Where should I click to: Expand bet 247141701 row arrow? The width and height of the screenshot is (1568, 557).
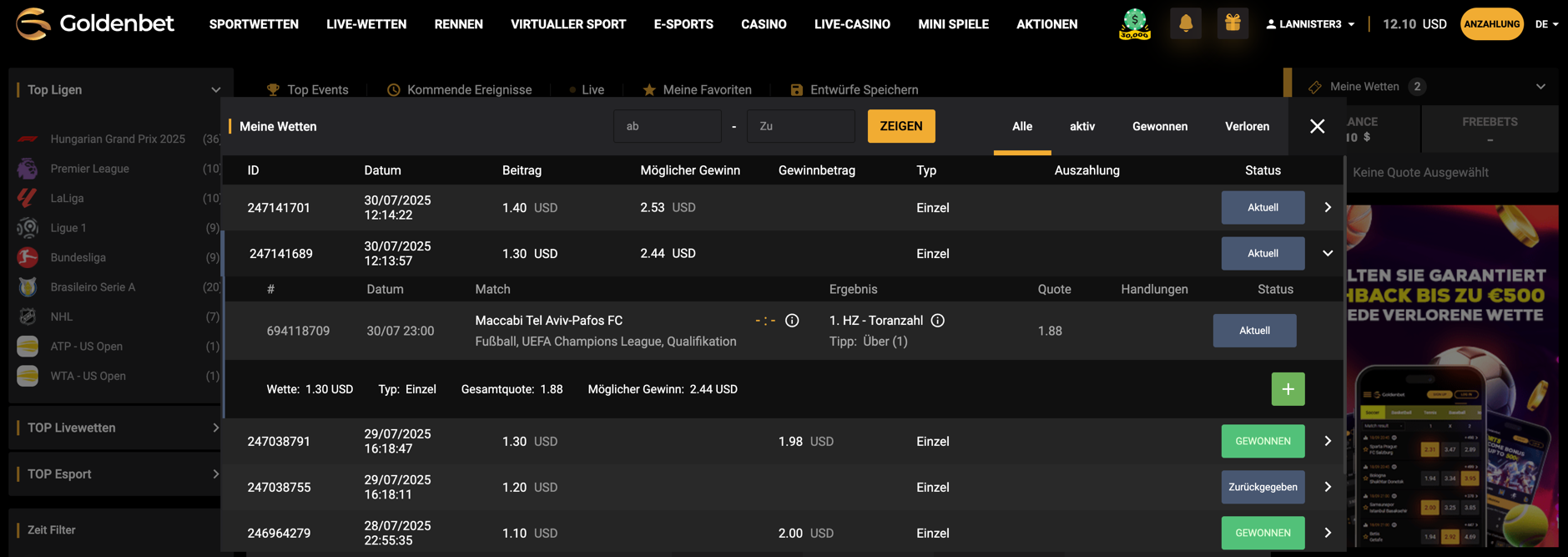[1327, 207]
